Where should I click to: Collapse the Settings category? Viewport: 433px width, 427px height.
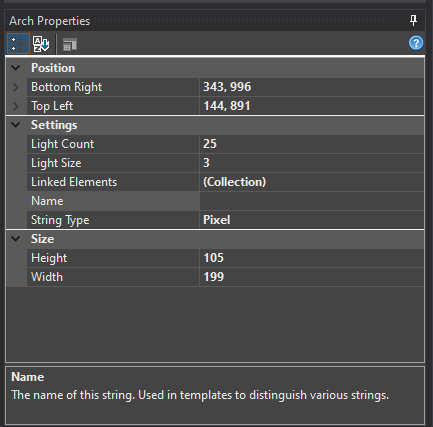point(16,125)
